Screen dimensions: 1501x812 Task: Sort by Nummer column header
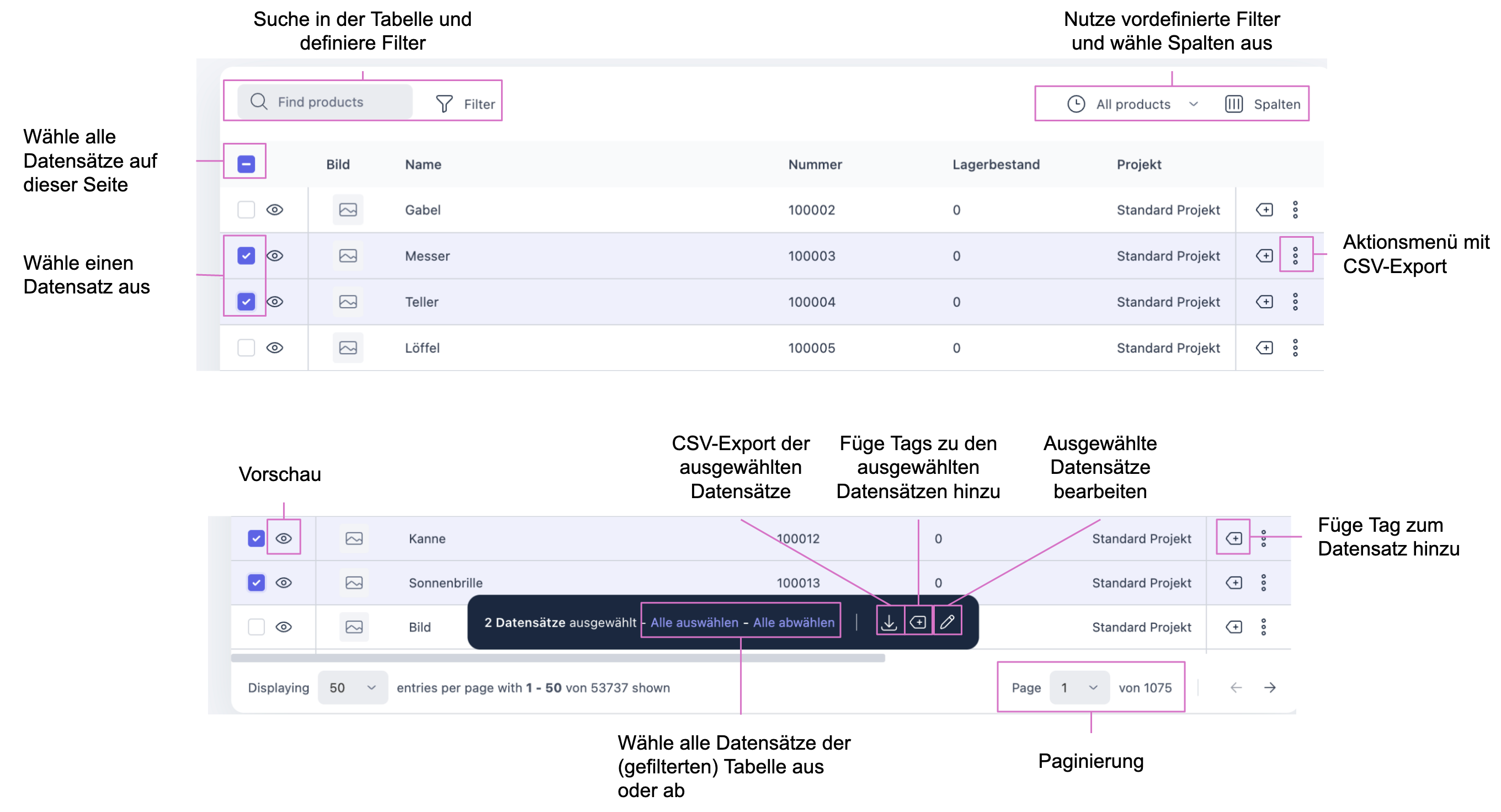(x=815, y=164)
